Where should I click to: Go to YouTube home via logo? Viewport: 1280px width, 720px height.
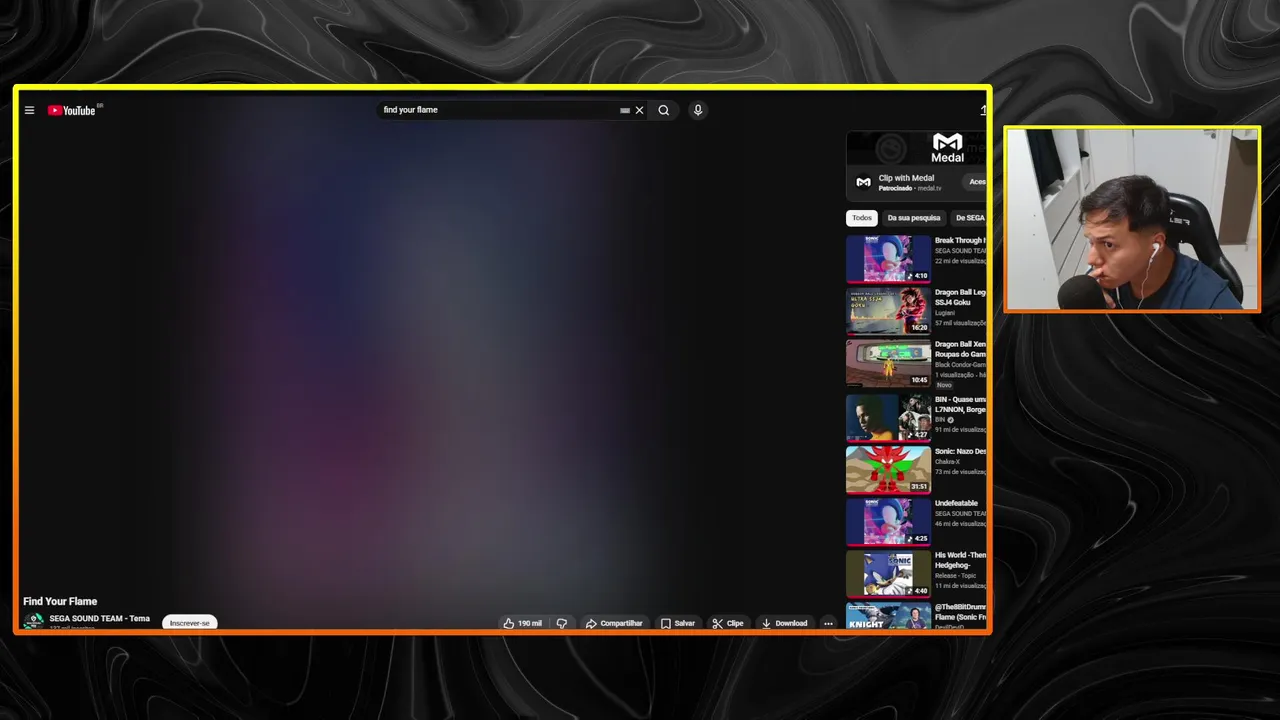click(72, 110)
